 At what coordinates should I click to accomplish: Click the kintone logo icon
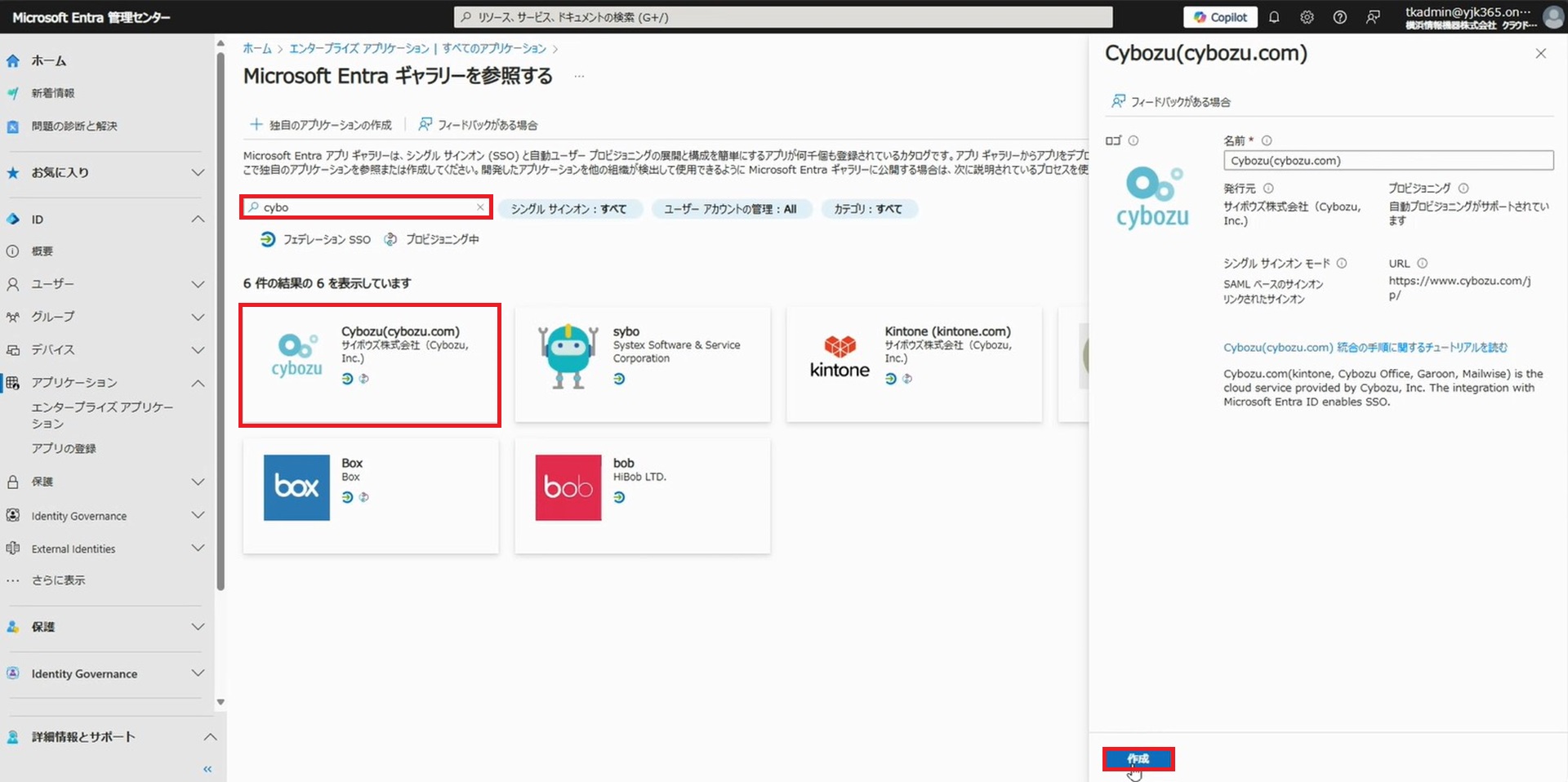pos(840,358)
